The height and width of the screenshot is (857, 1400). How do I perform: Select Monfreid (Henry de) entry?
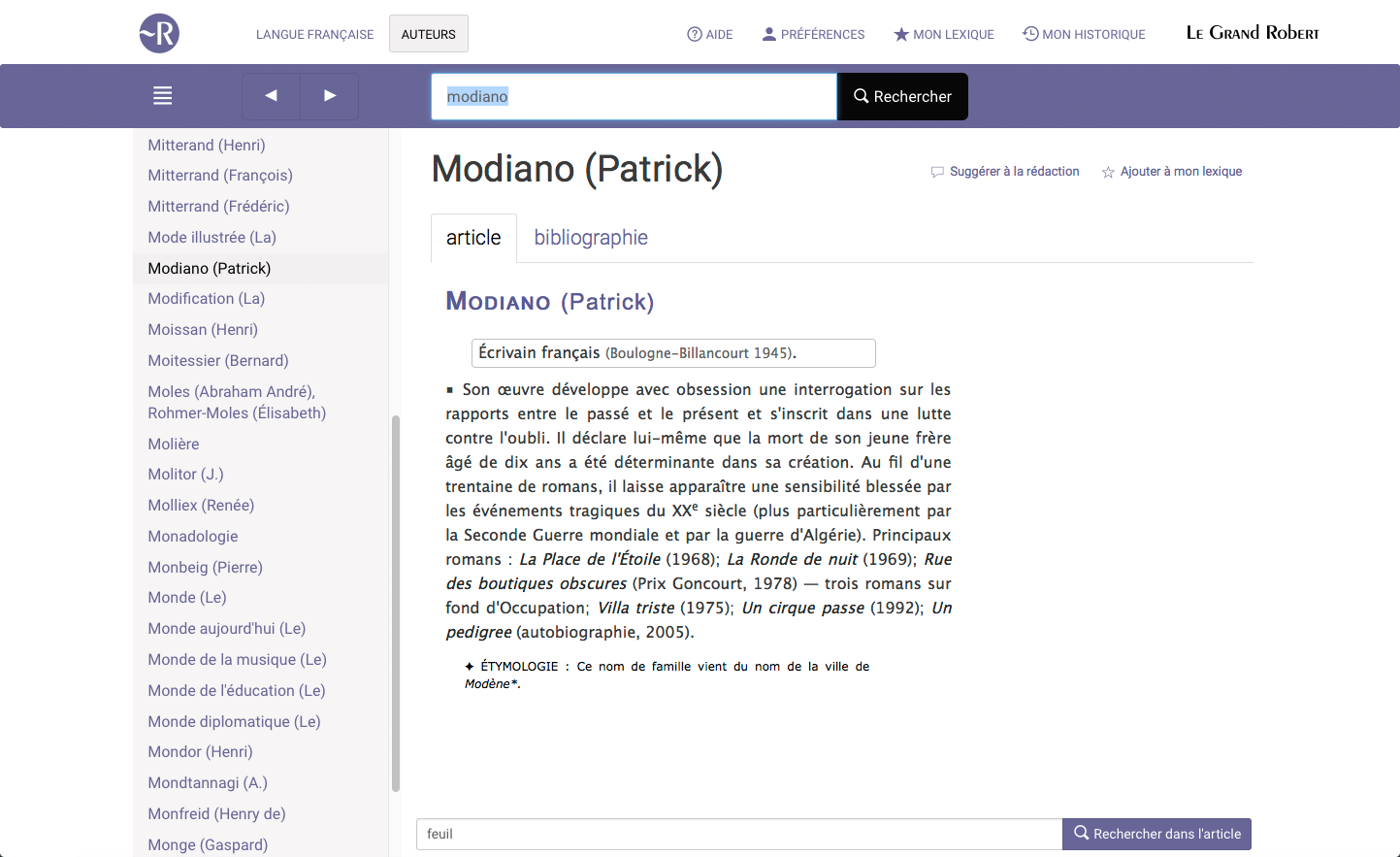pyautogui.click(x=216, y=813)
